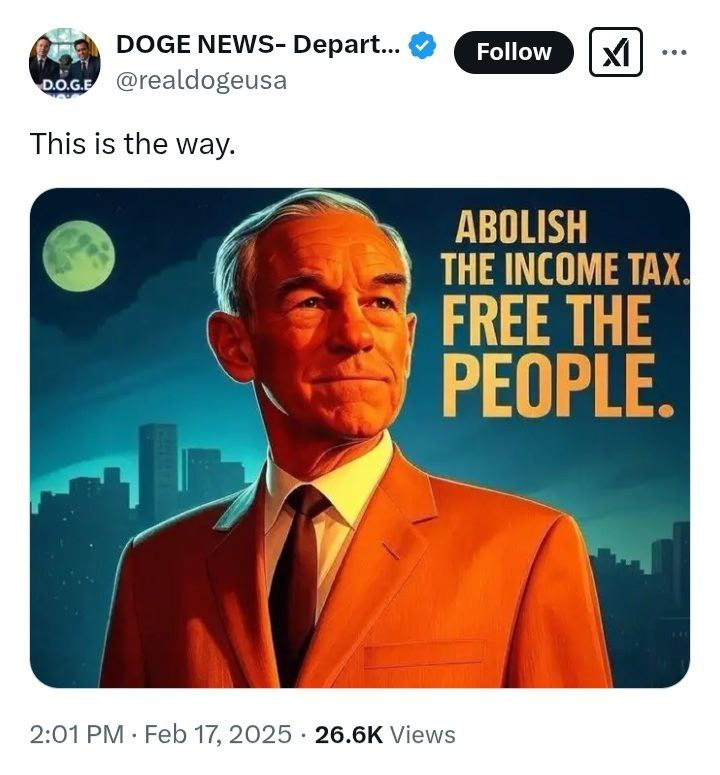Open the DOGE NEWS profile avatar
This screenshot has height=775, width=720.
pyautogui.click(x=64, y=63)
